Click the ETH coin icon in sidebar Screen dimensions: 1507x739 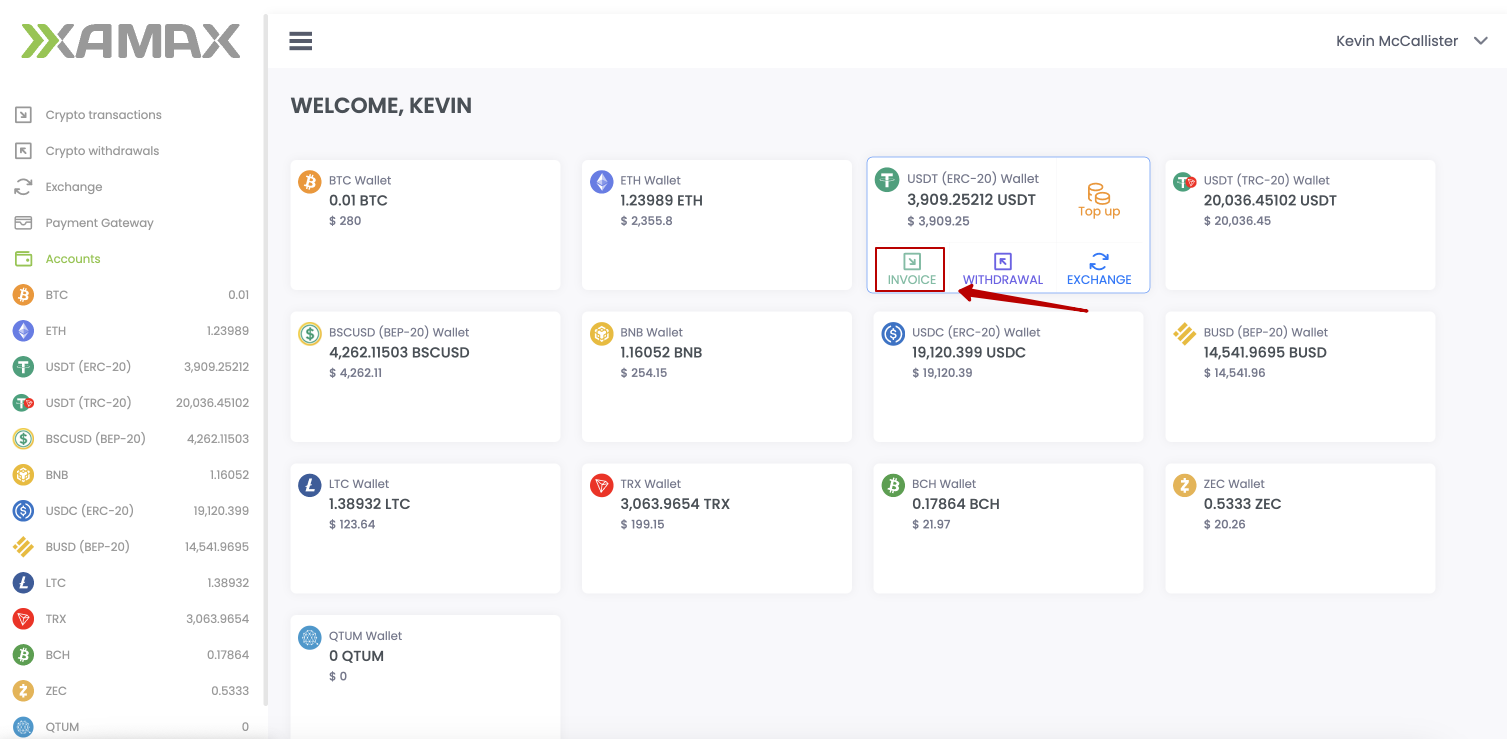coord(23,331)
